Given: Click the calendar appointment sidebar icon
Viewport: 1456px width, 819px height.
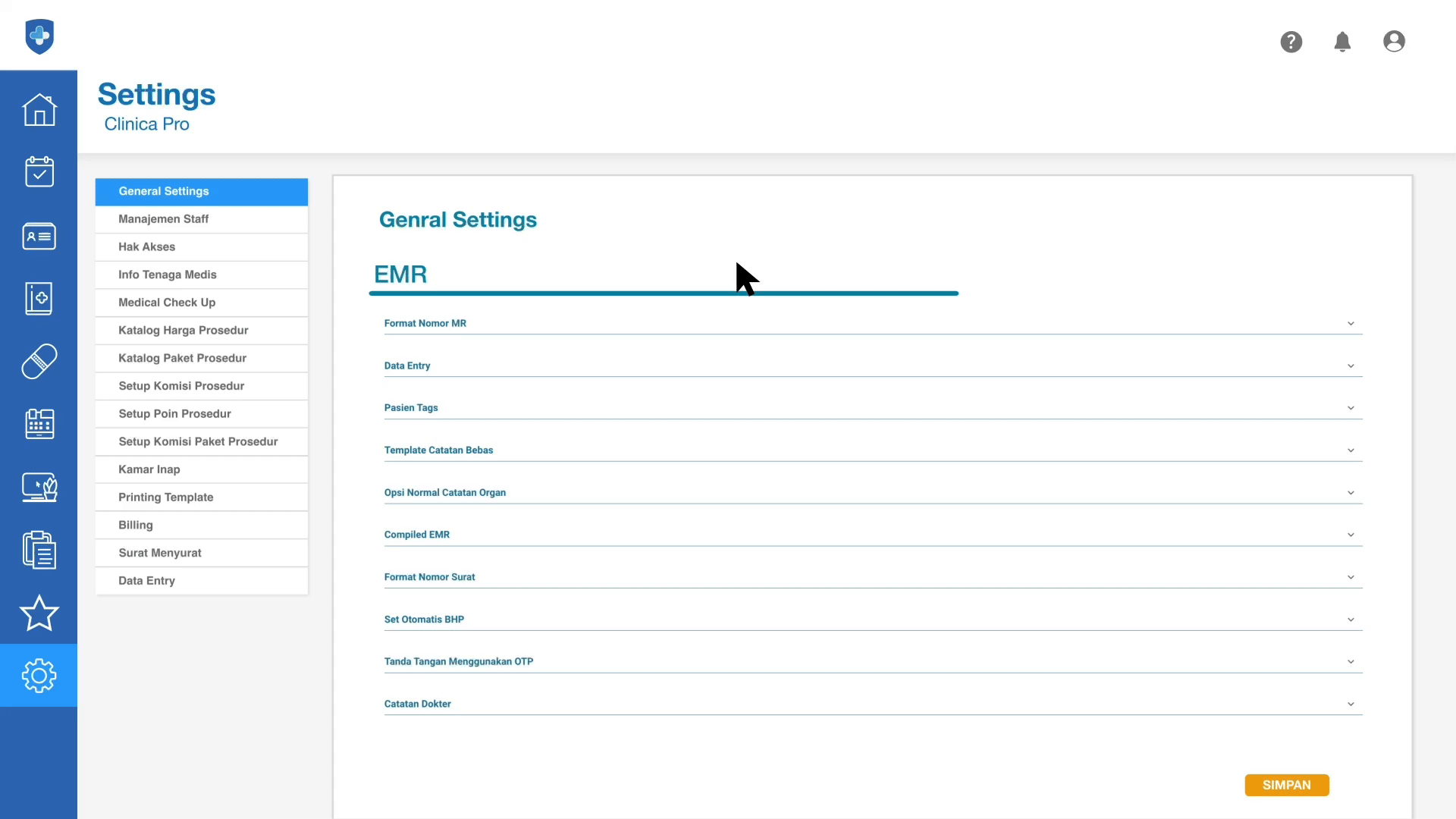Looking at the screenshot, I should click(39, 172).
